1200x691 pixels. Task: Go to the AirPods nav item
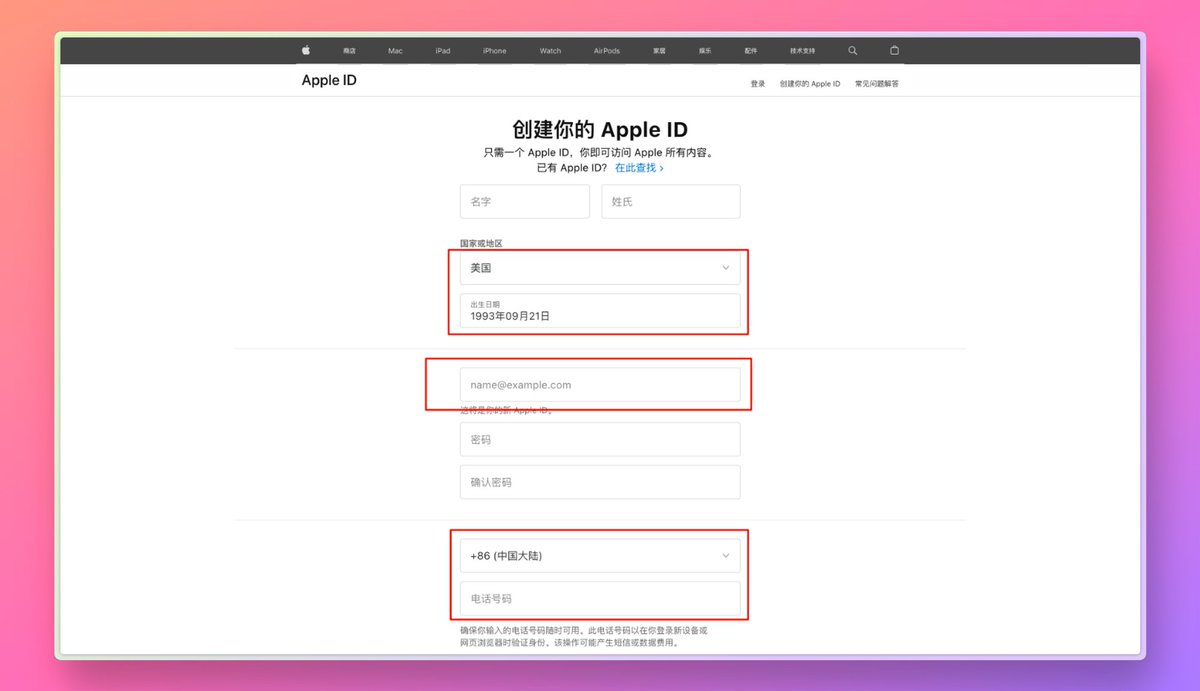606,51
